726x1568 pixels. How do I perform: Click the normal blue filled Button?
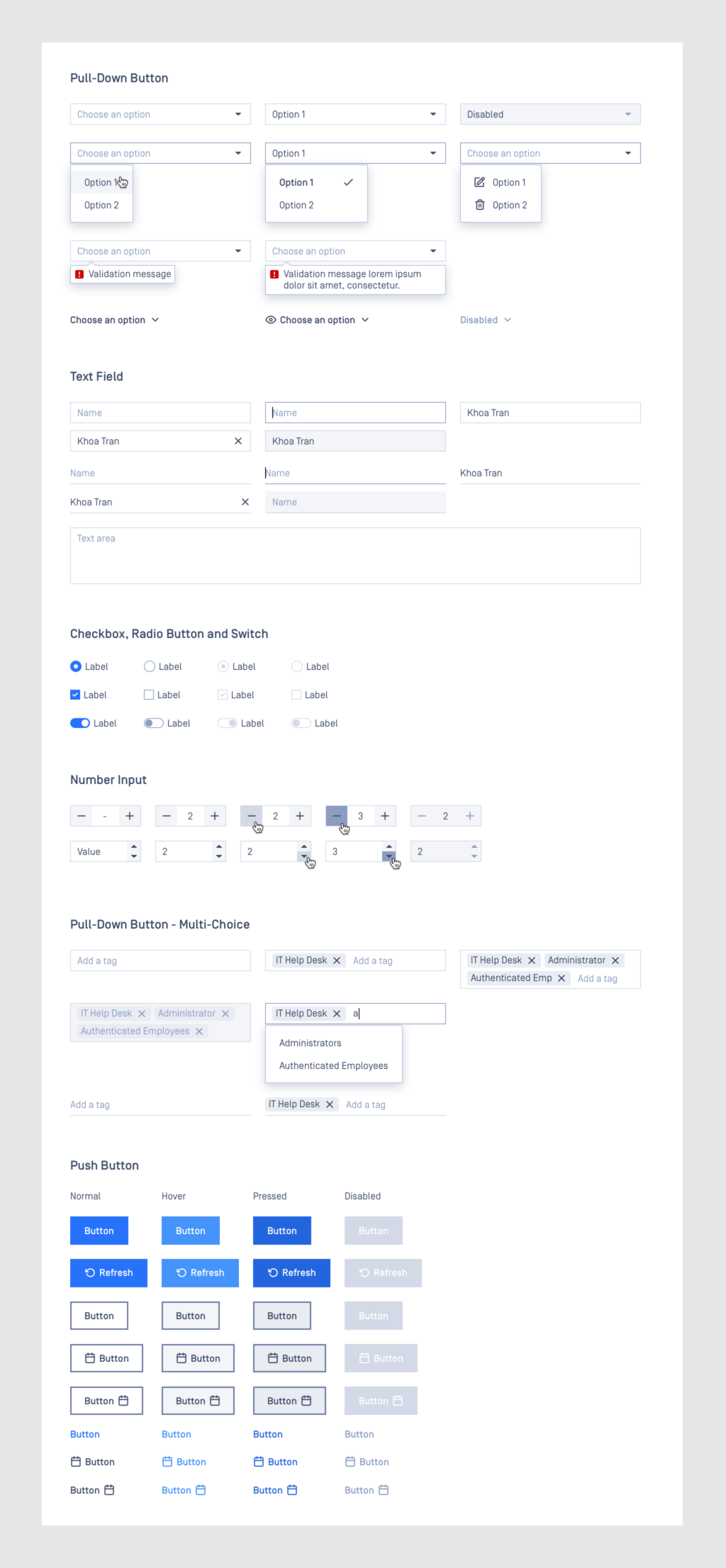[99, 1231]
